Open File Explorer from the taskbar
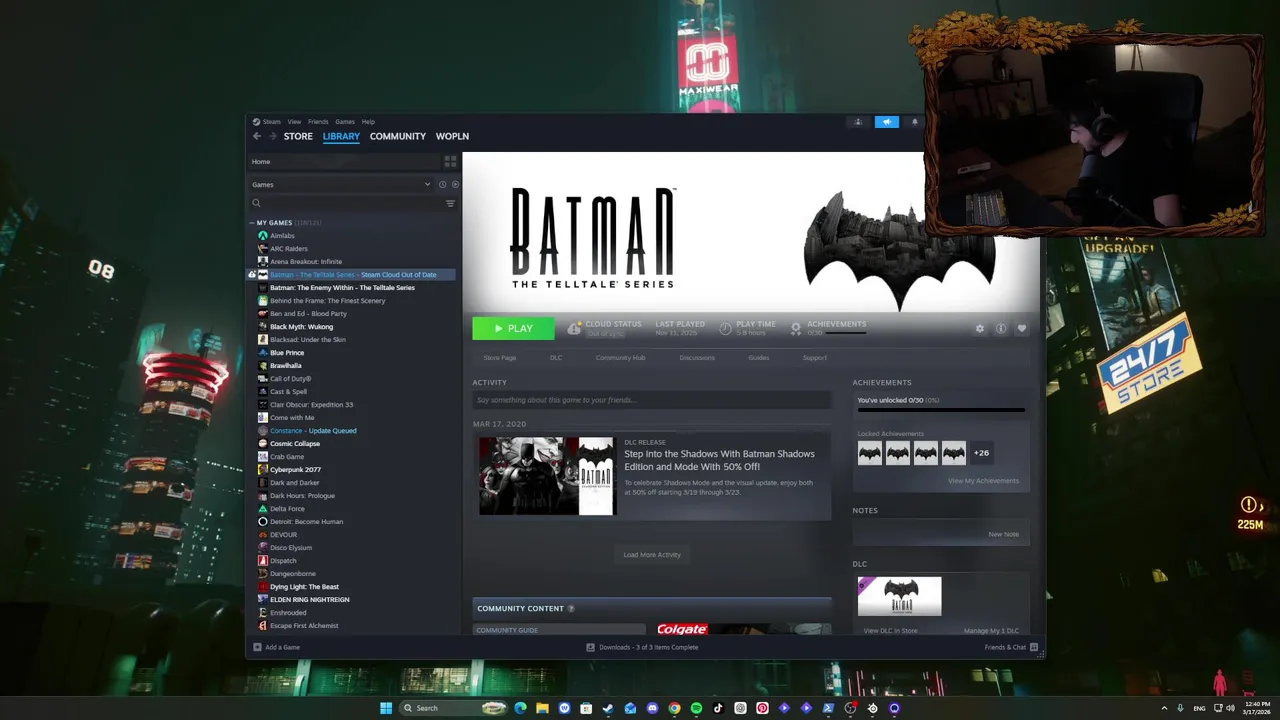The image size is (1280, 720). (542, 708)
